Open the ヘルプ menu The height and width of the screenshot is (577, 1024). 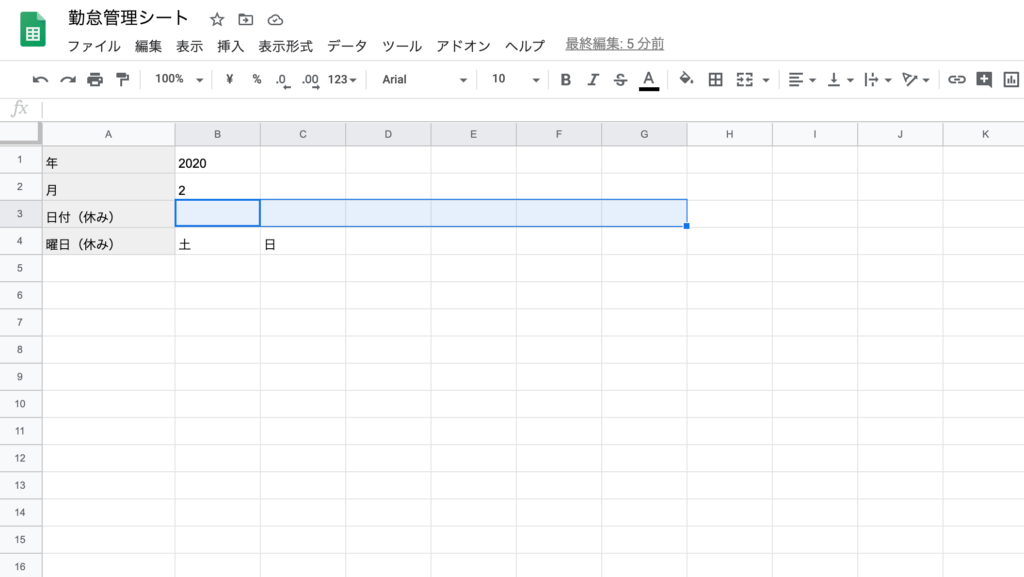(524, 46)
